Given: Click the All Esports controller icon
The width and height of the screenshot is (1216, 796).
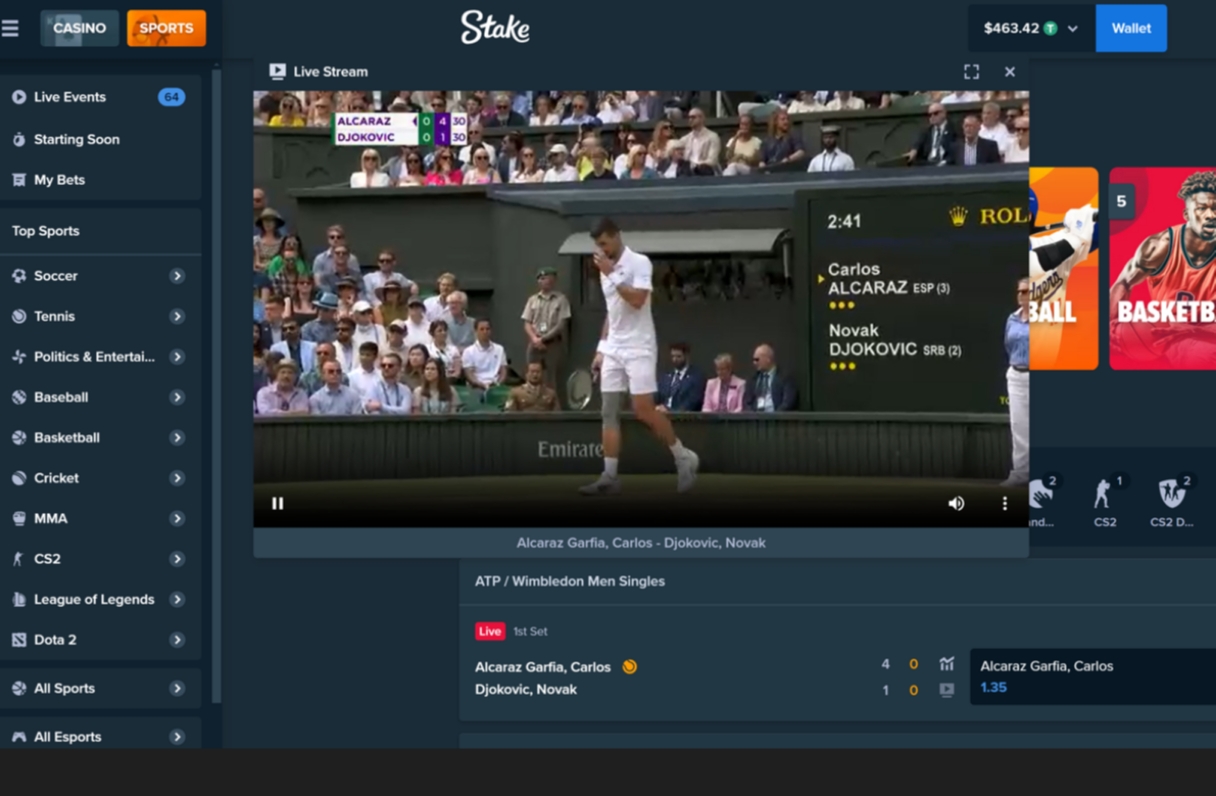Looking at the screenshot, I should click(x=19, y=737).
